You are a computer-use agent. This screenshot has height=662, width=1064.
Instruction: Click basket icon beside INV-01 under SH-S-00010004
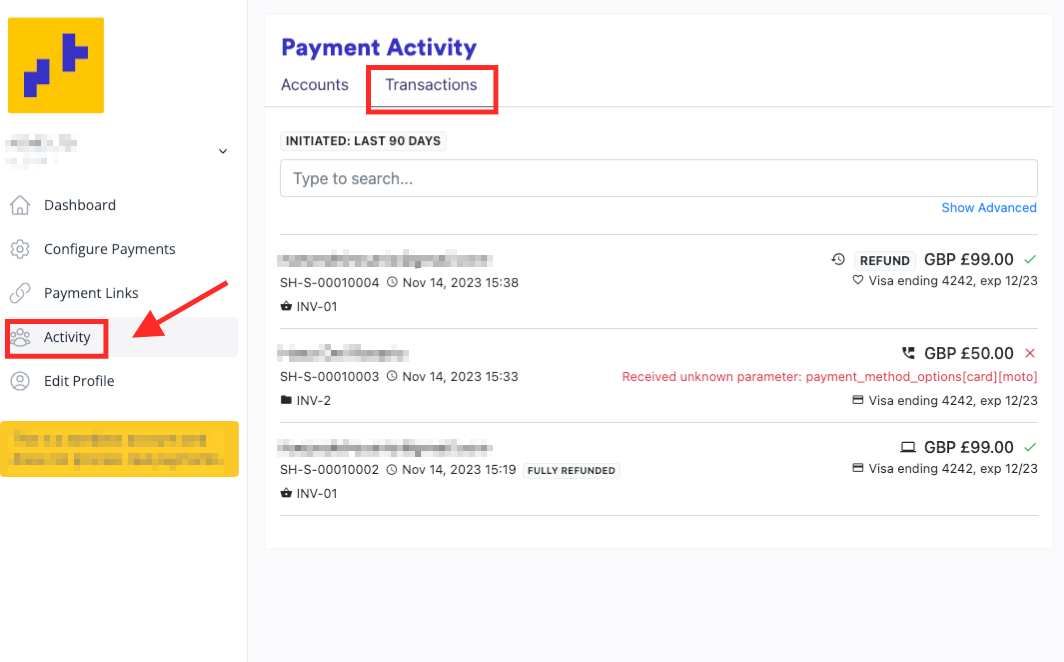[x=286, y=306]
